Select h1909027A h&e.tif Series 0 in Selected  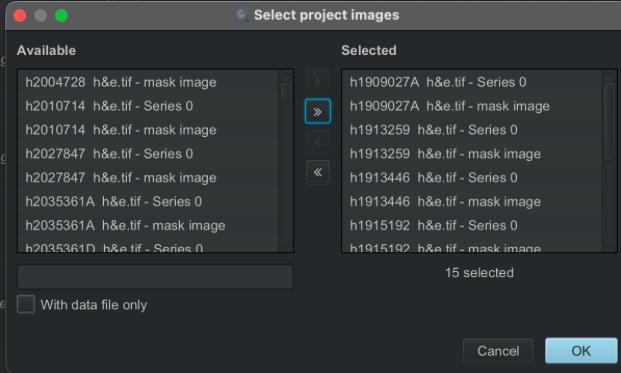[472, 82]
